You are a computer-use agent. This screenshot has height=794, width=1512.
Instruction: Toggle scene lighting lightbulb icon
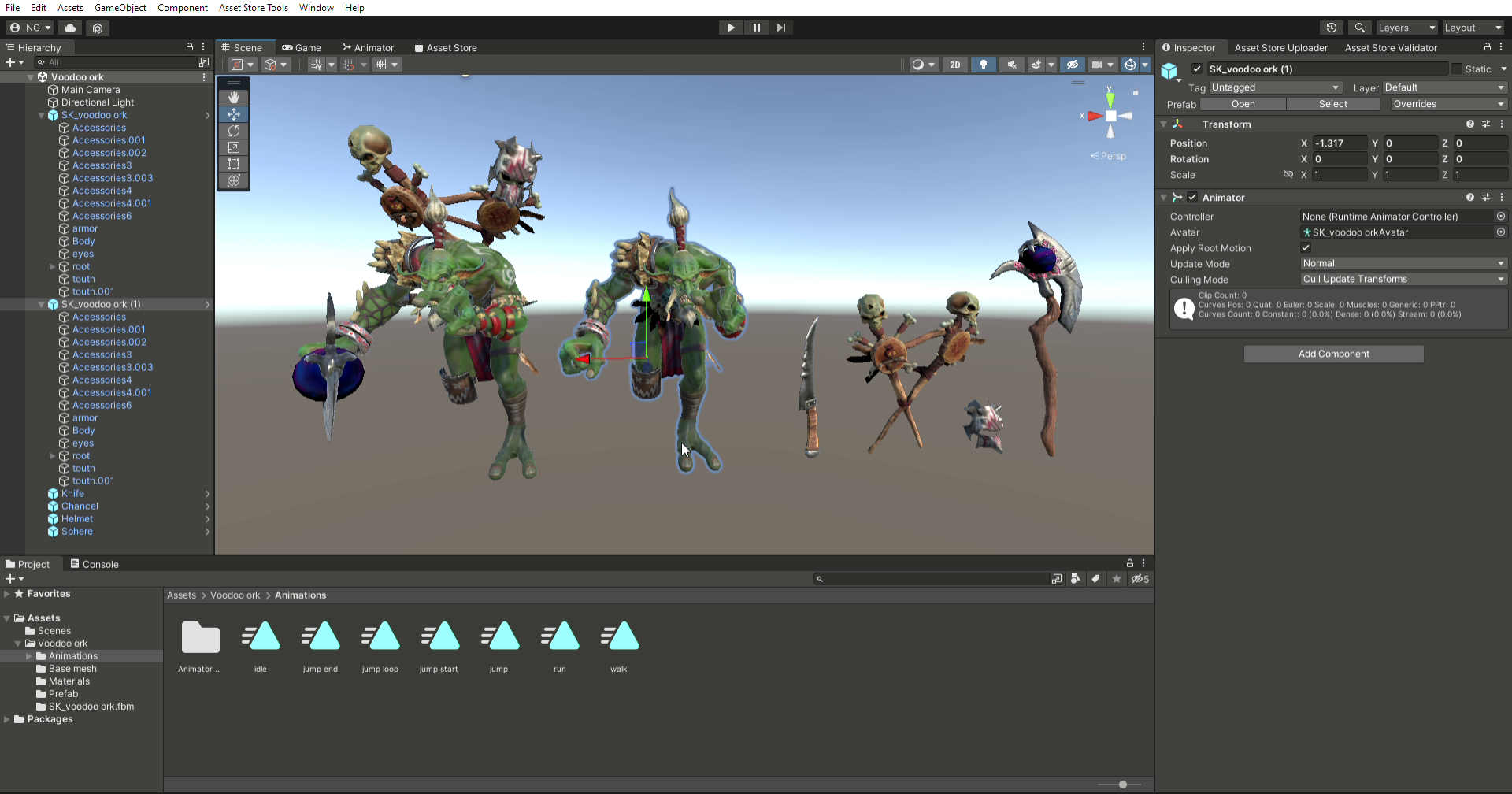pos(984,65)
